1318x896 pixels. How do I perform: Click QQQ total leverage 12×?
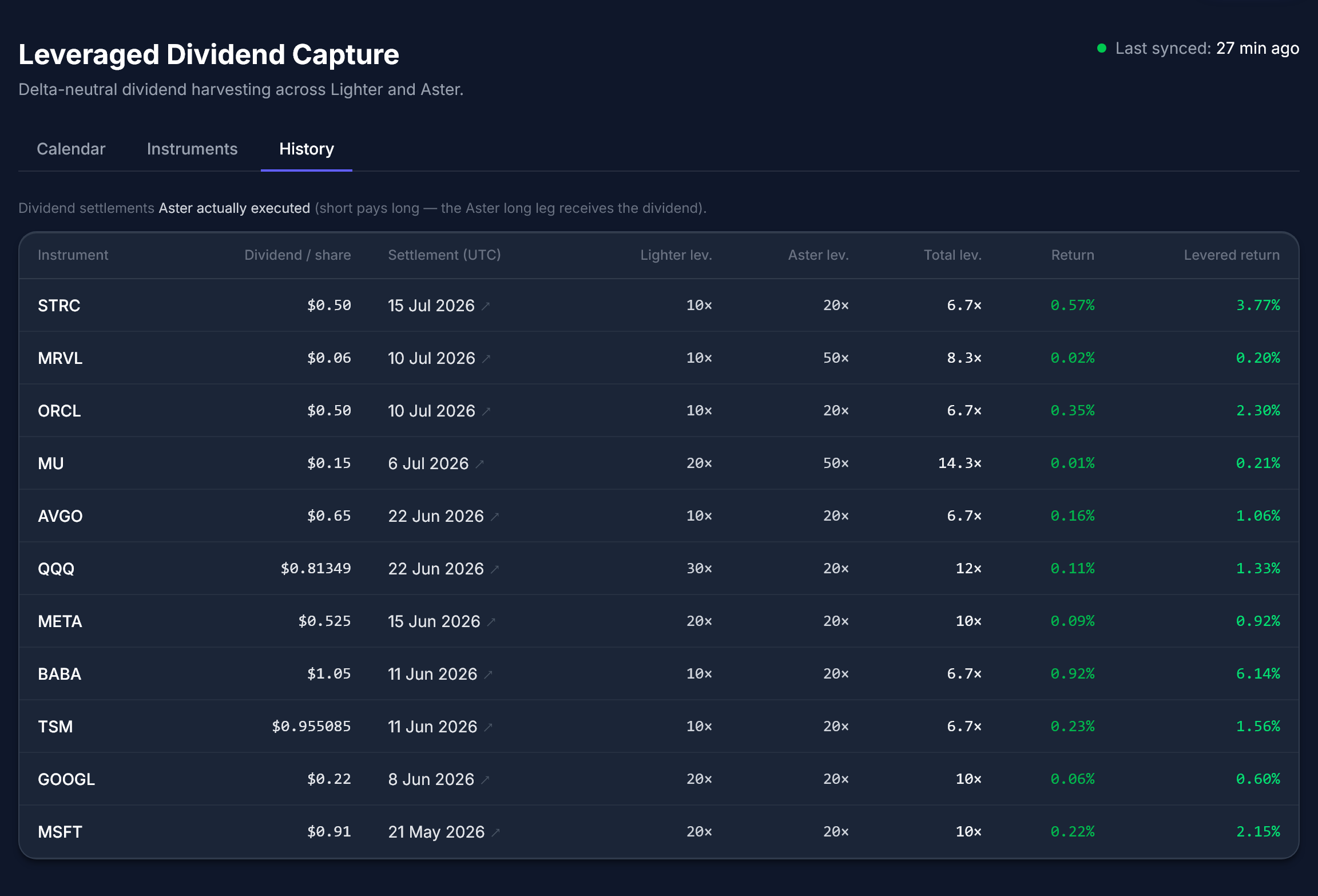968,568
